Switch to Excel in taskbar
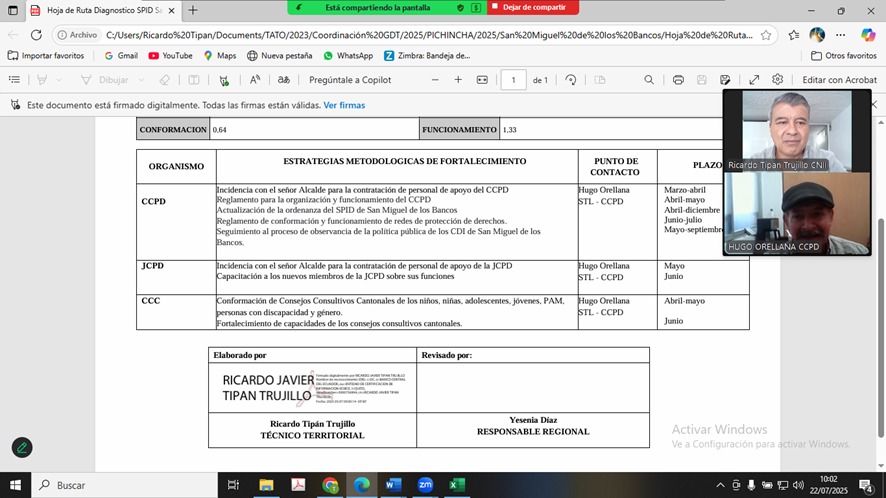The width and height of the screenshot is (886, 498). pos(457,485)
